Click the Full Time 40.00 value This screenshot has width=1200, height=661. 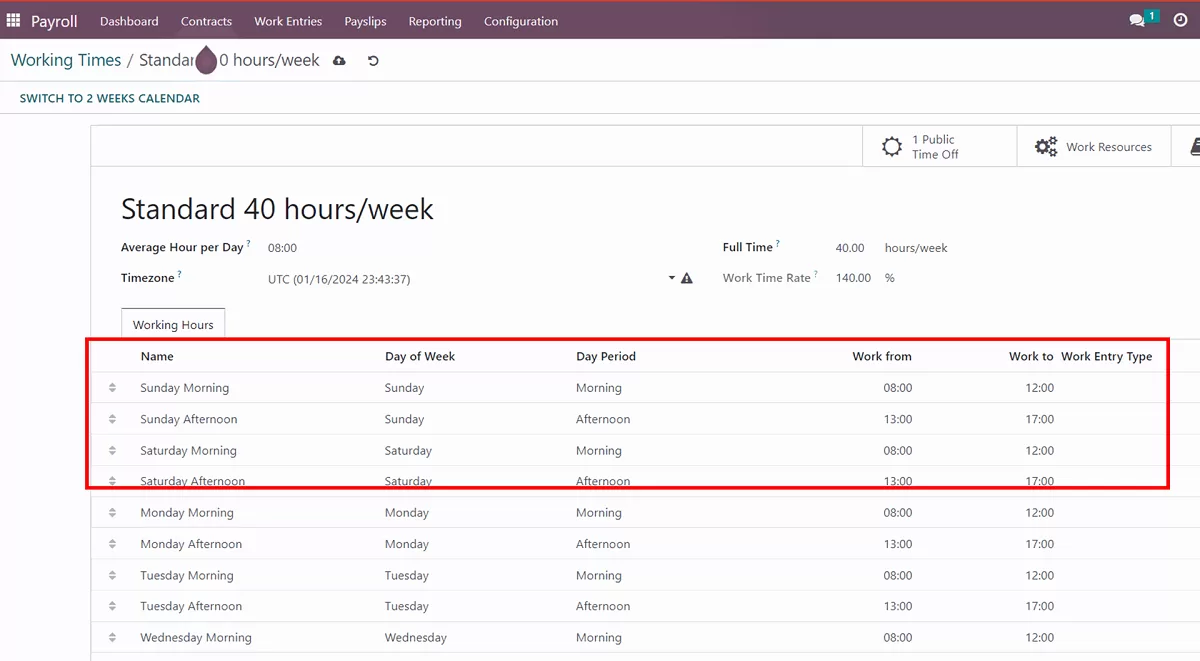[x=850, y=248]
